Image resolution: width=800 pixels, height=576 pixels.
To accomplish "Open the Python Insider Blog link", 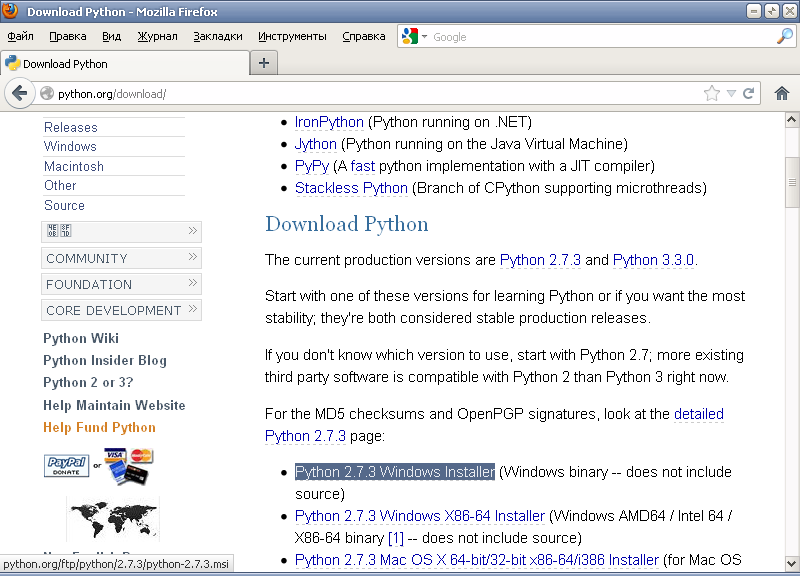I will (105, 360).
